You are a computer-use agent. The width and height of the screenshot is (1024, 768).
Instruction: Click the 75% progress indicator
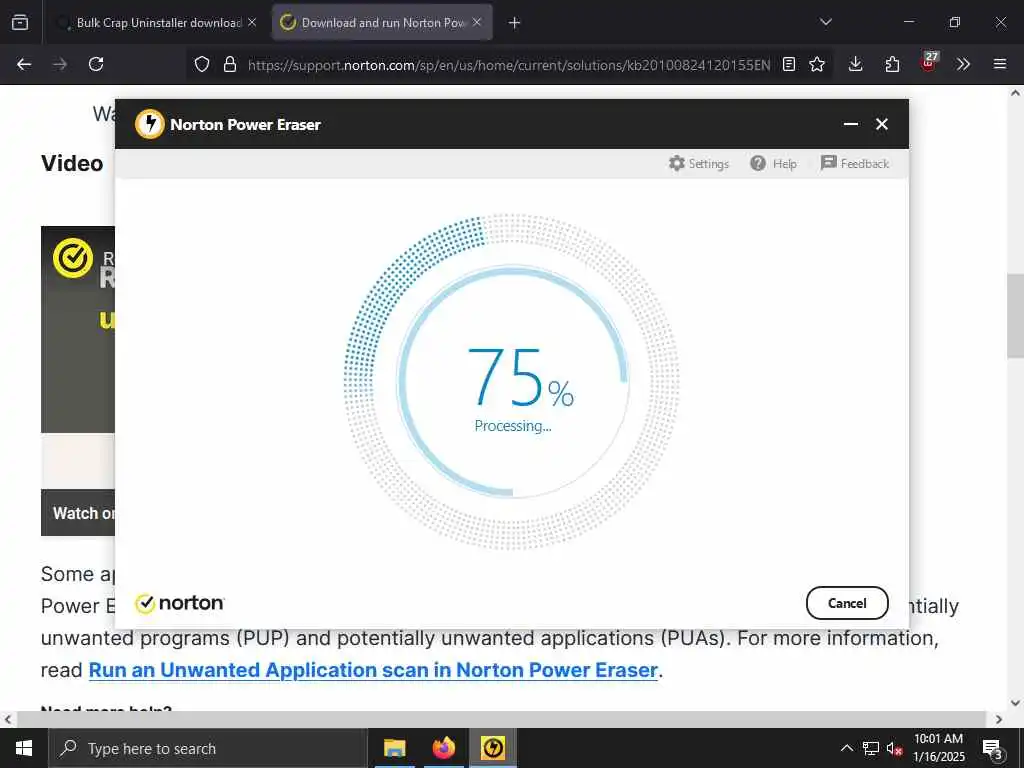pos(520,377)
